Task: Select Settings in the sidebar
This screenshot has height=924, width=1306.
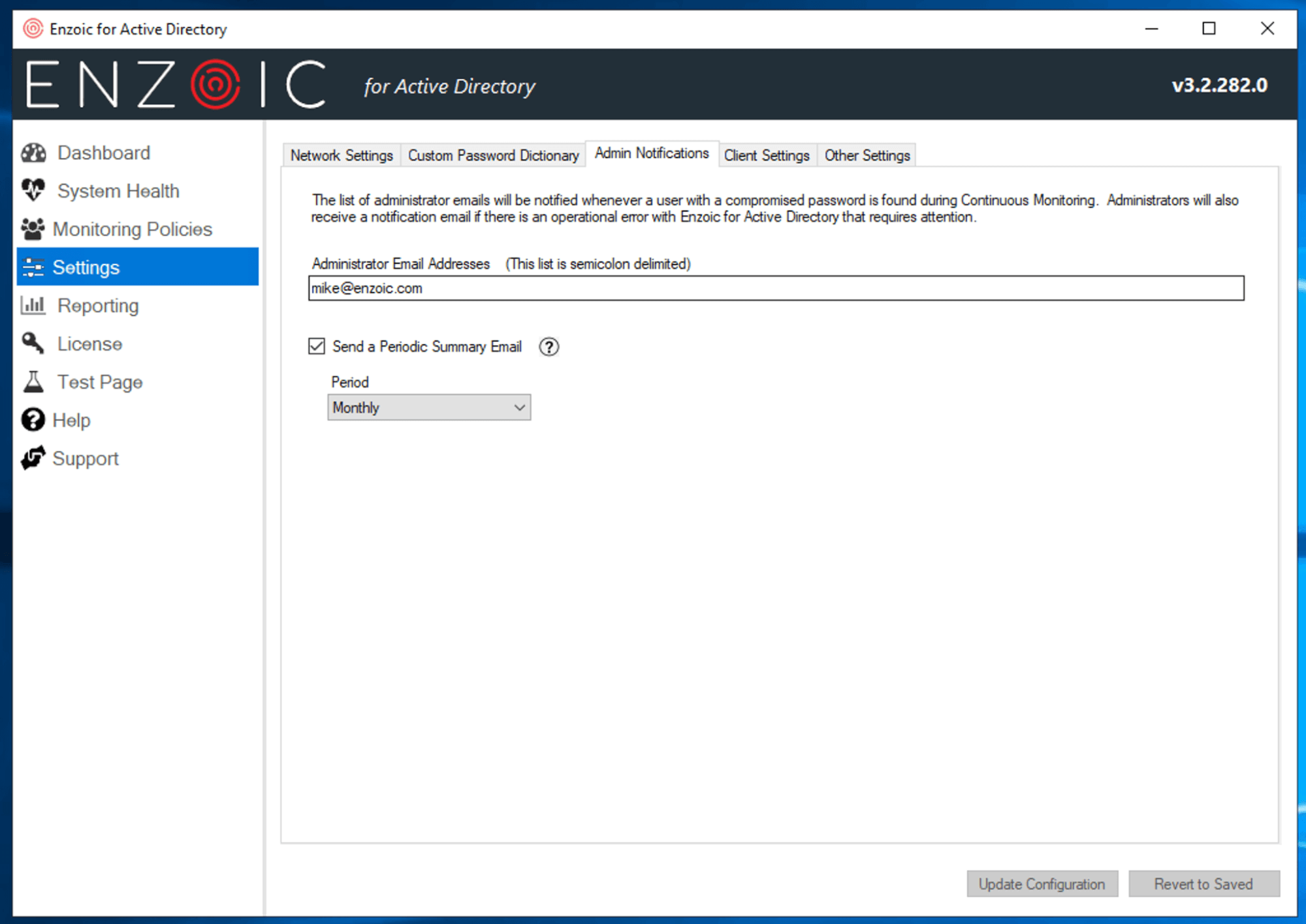Action: point(138,266)
